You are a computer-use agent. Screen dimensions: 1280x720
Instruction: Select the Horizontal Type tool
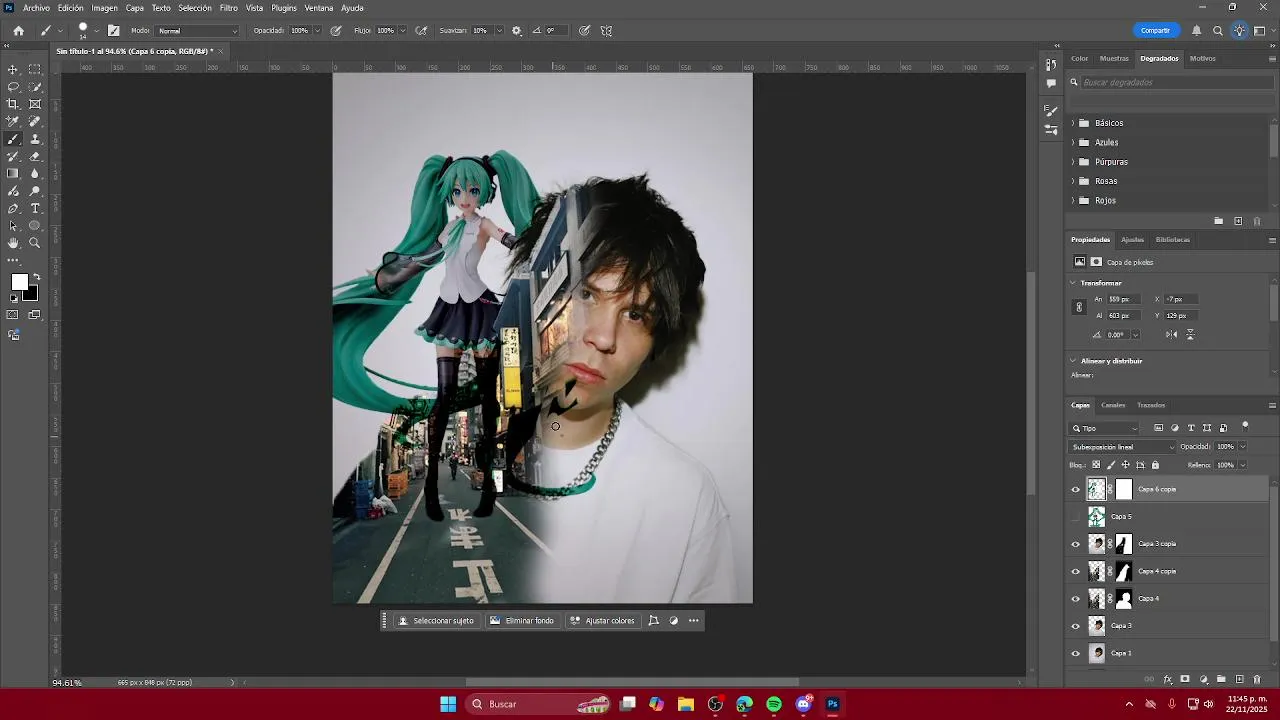(35, 208)
